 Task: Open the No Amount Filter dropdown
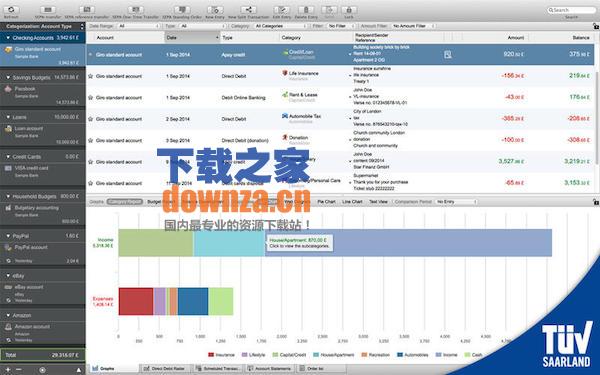413,26
